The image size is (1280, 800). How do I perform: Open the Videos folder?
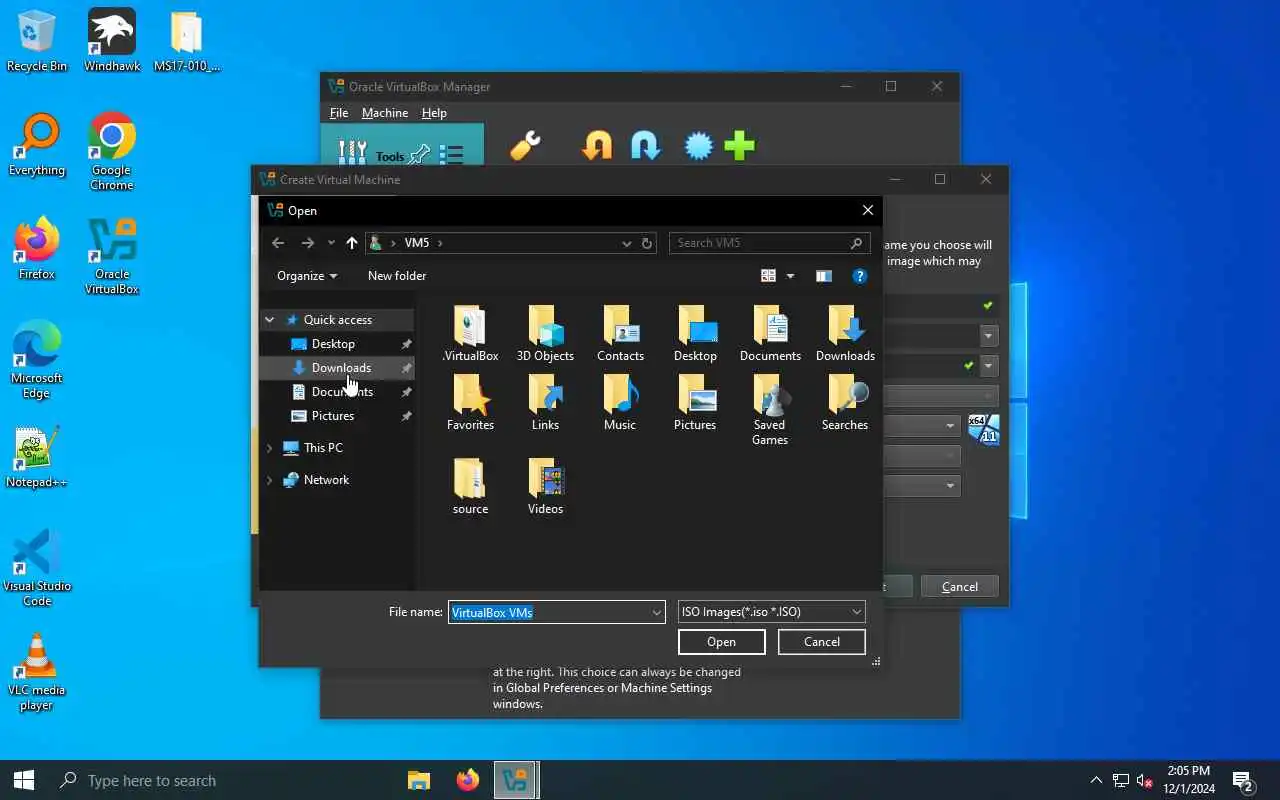(x=545, y=487)
